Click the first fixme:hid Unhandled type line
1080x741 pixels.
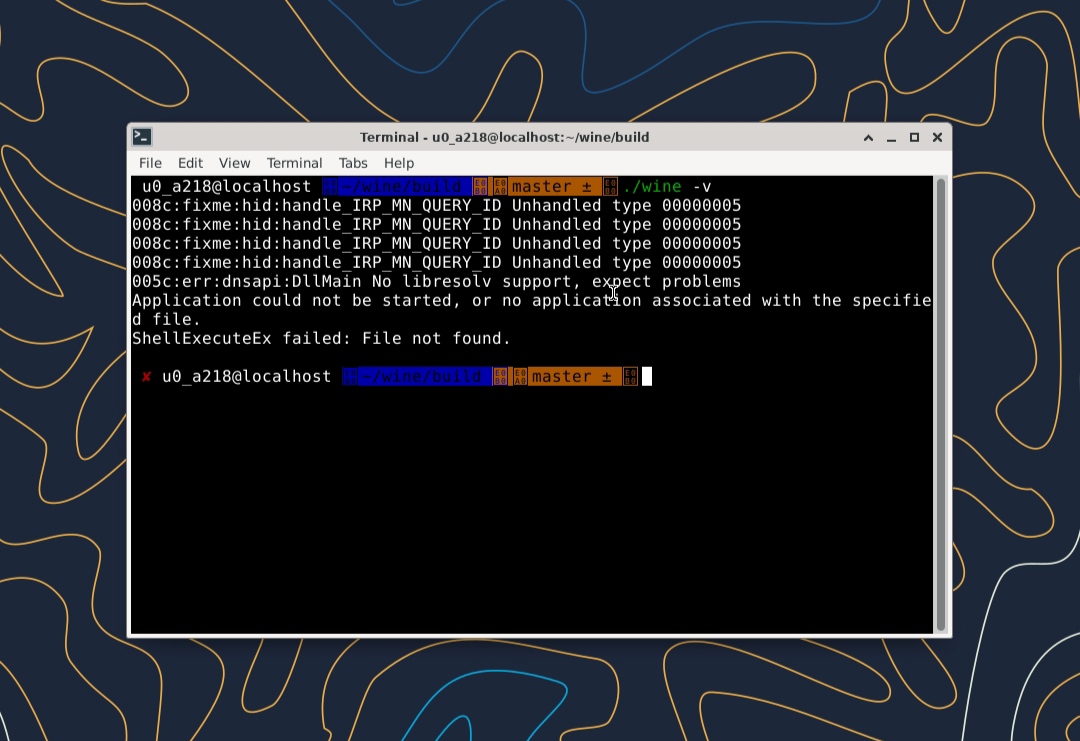436,206
